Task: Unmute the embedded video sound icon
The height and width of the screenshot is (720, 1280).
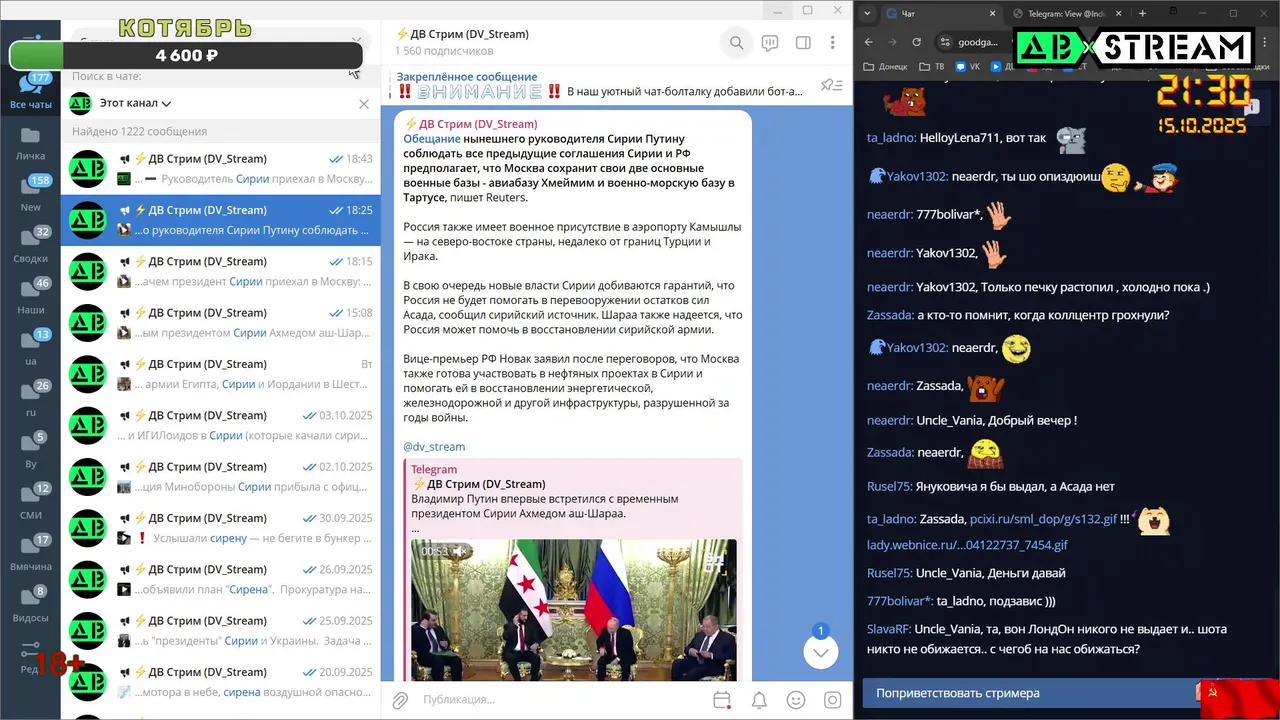Action: (x=460, y=551)
